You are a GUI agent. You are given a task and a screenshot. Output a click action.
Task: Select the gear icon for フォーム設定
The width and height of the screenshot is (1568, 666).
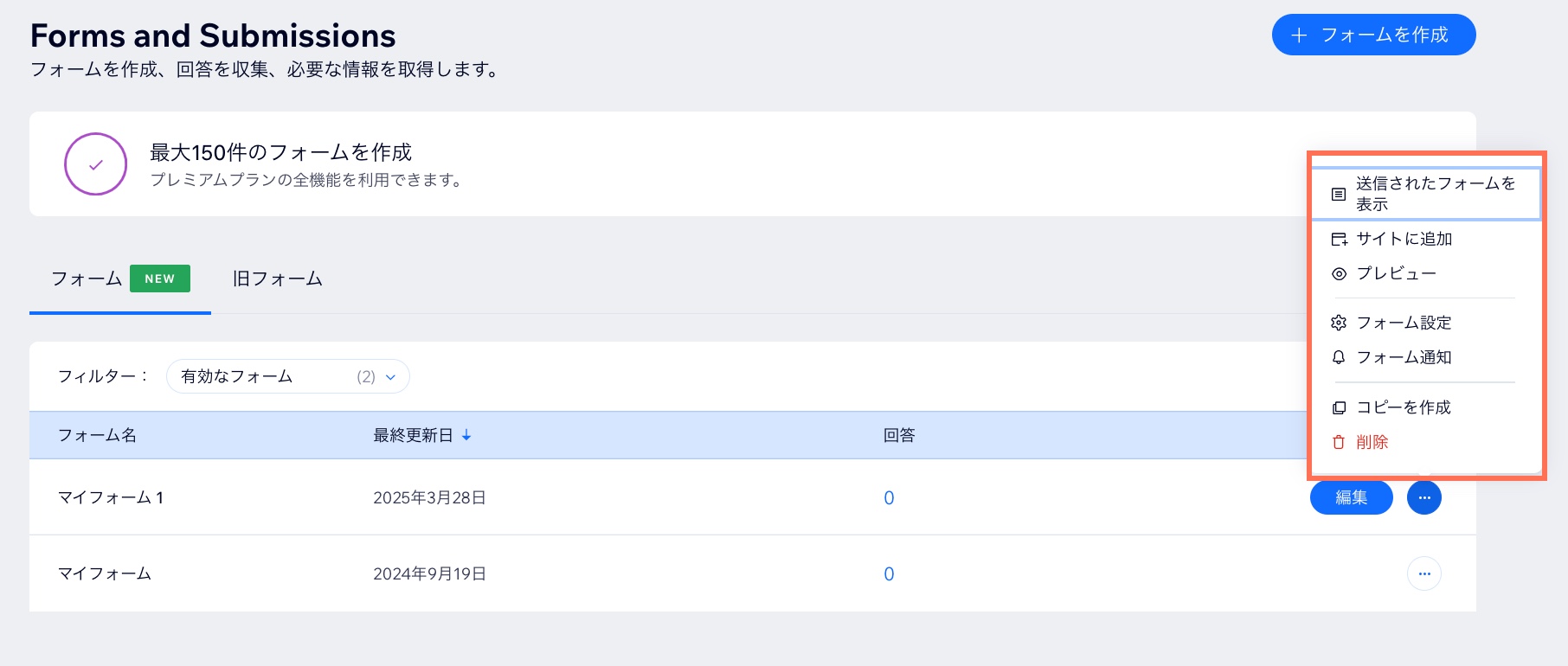tap(1339, 323)
